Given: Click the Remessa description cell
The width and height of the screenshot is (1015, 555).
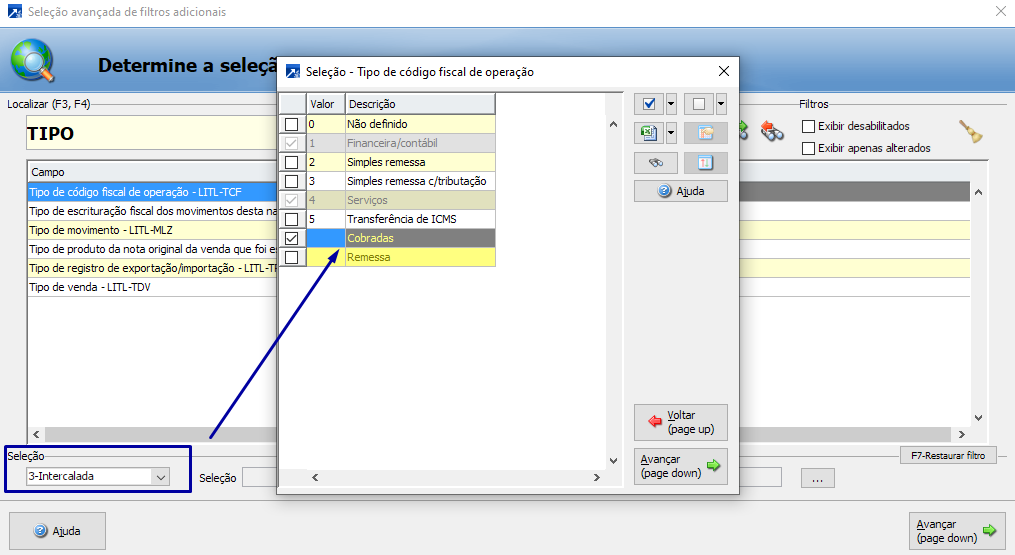Looking at the screenshot, I should (x=420, y=257).
